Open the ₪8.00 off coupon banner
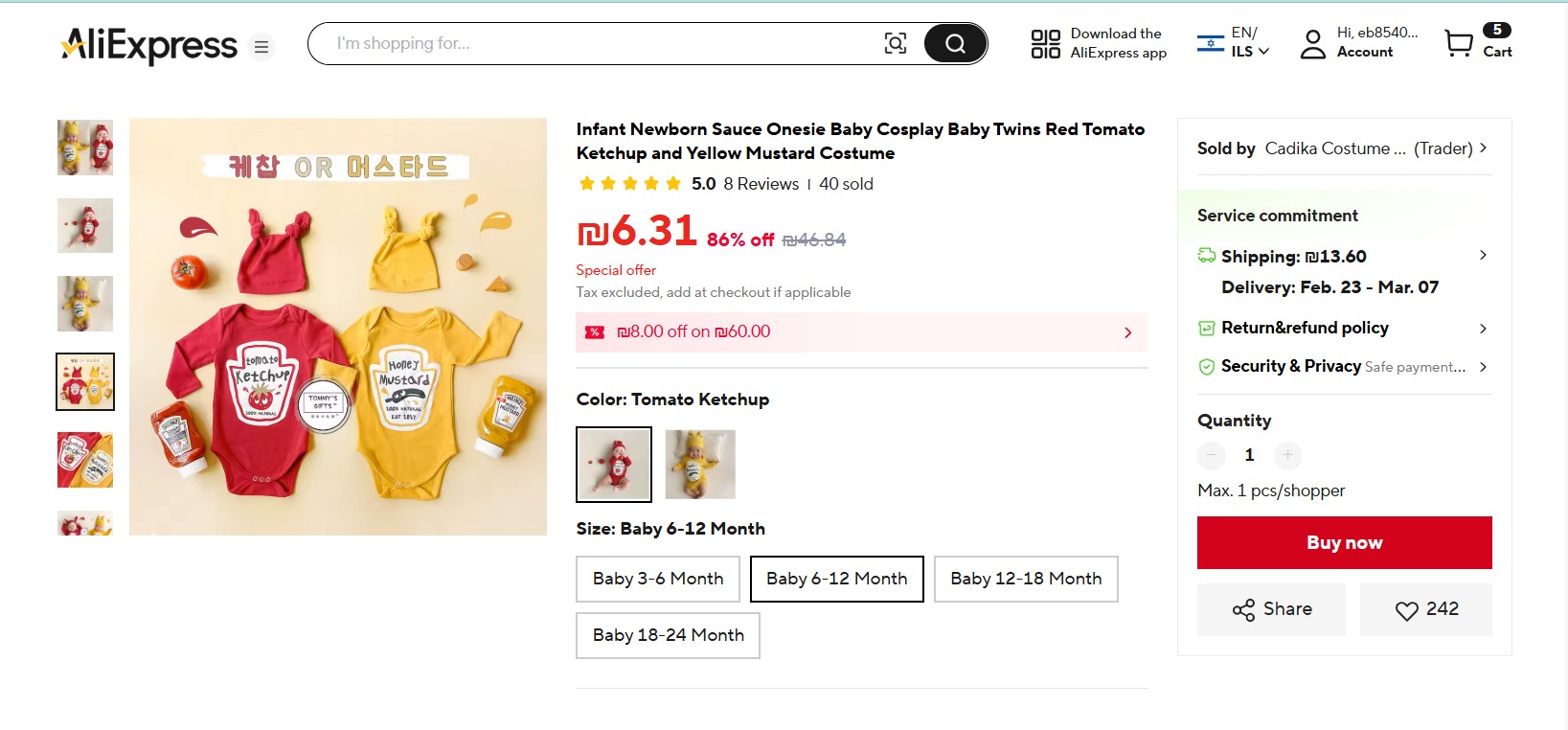Viewport: 1568px width, 730px height. [860, 332]
